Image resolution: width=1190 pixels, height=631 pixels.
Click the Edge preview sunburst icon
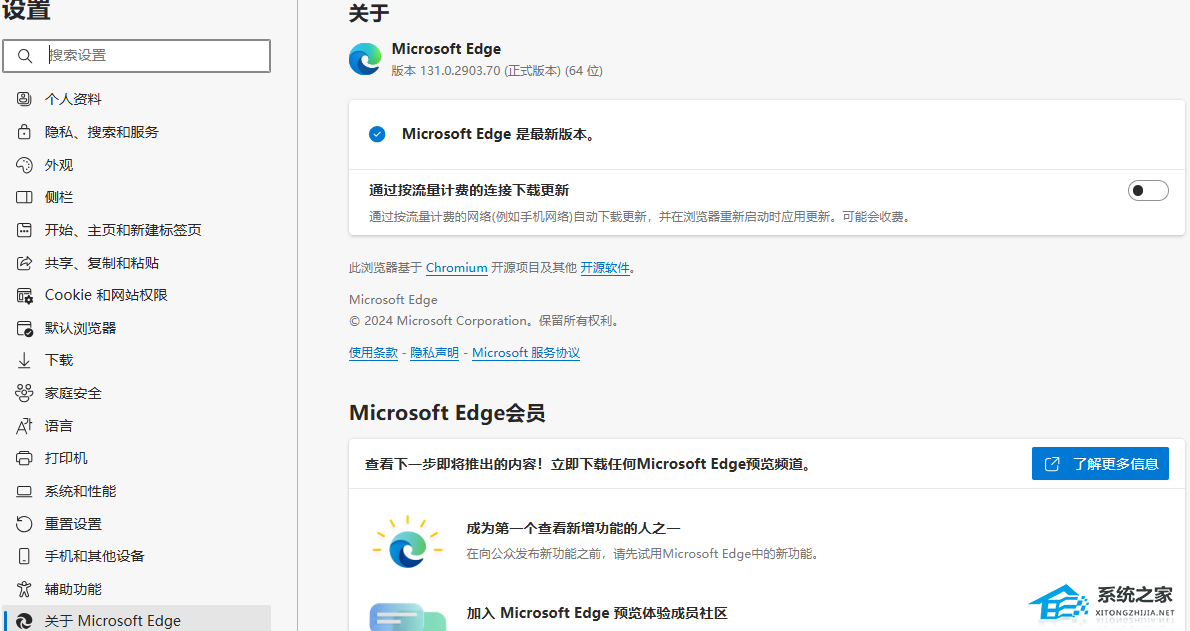408,543
